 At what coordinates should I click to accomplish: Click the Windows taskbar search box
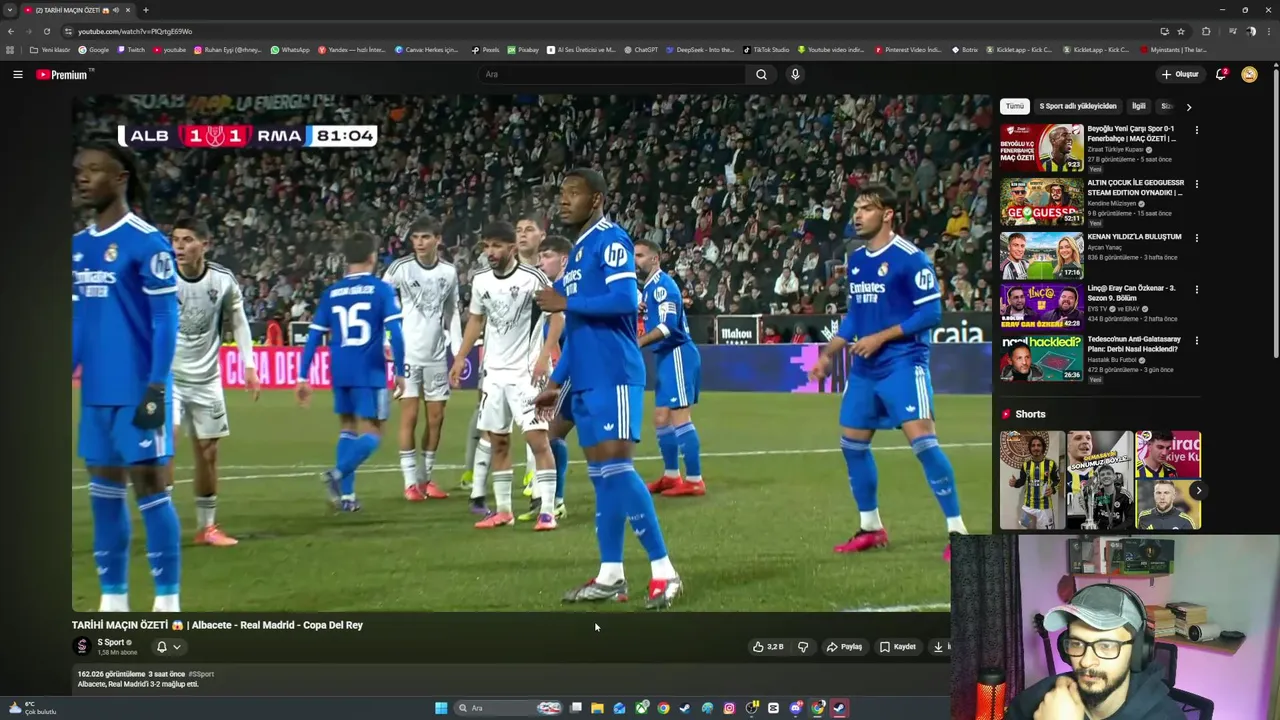coord(506,708)
